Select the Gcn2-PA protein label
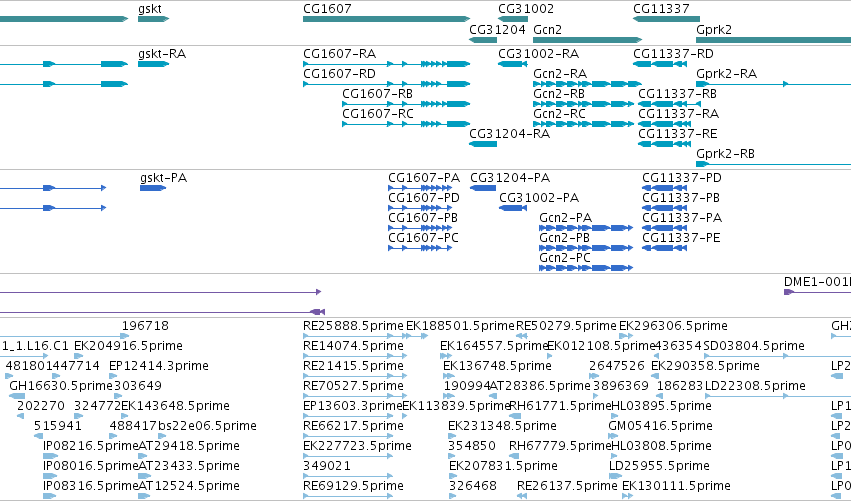The width and height of the screenshot is (851, 501). (566, 218)
